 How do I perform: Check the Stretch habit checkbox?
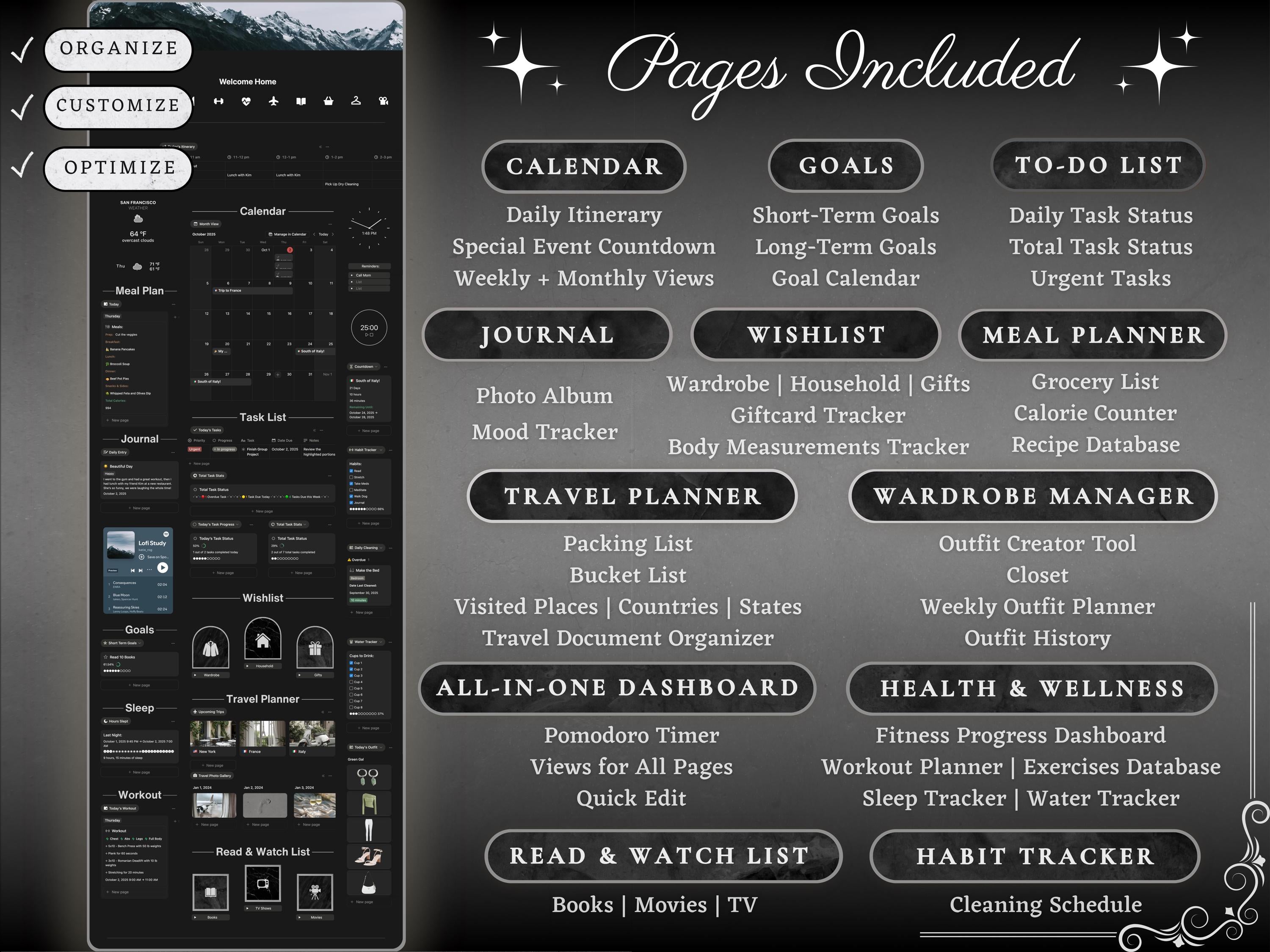pyautogui.click(x=351, y=477)
